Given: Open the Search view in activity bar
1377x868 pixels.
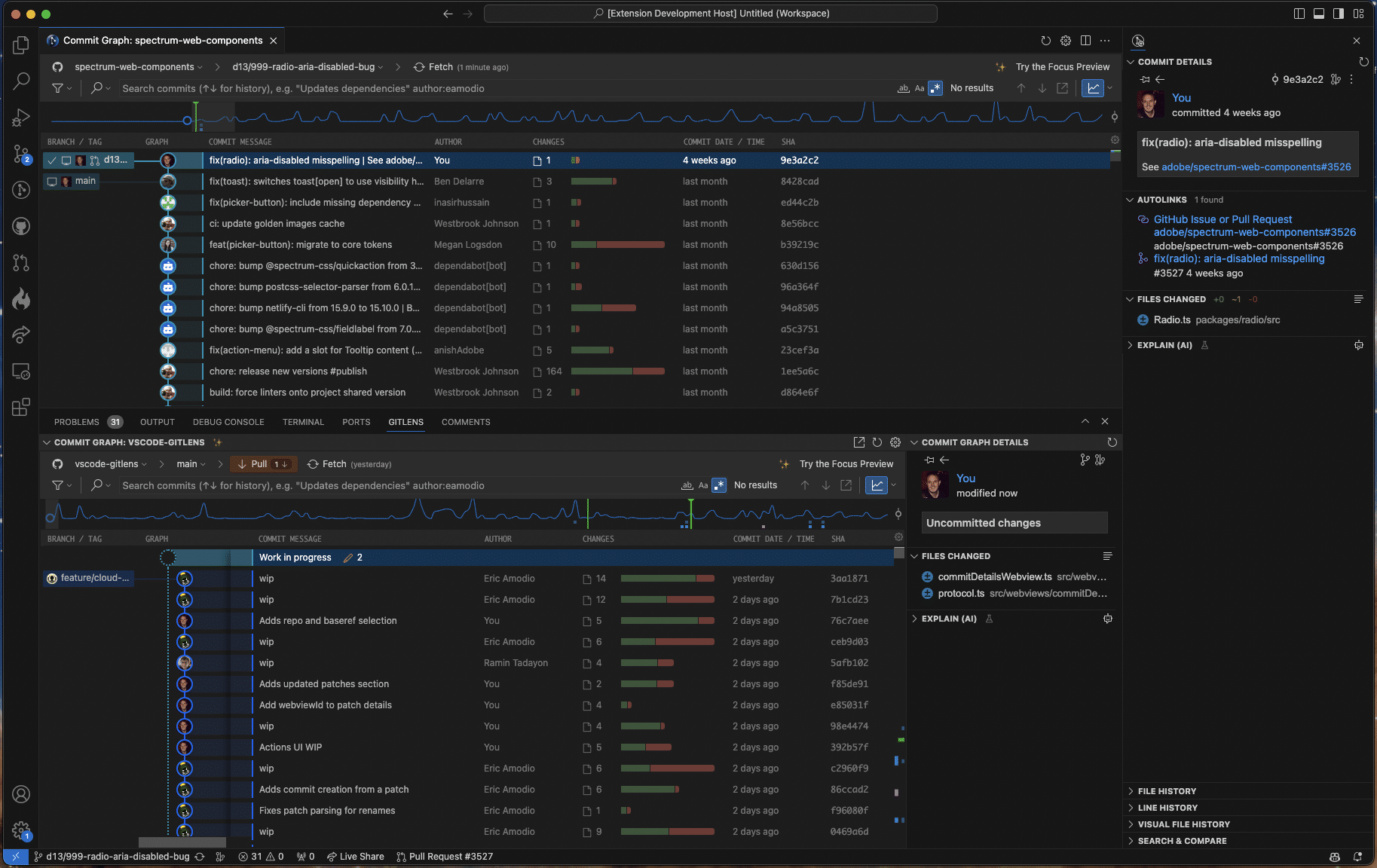Looking at the screenshot, I should [21, 81].
